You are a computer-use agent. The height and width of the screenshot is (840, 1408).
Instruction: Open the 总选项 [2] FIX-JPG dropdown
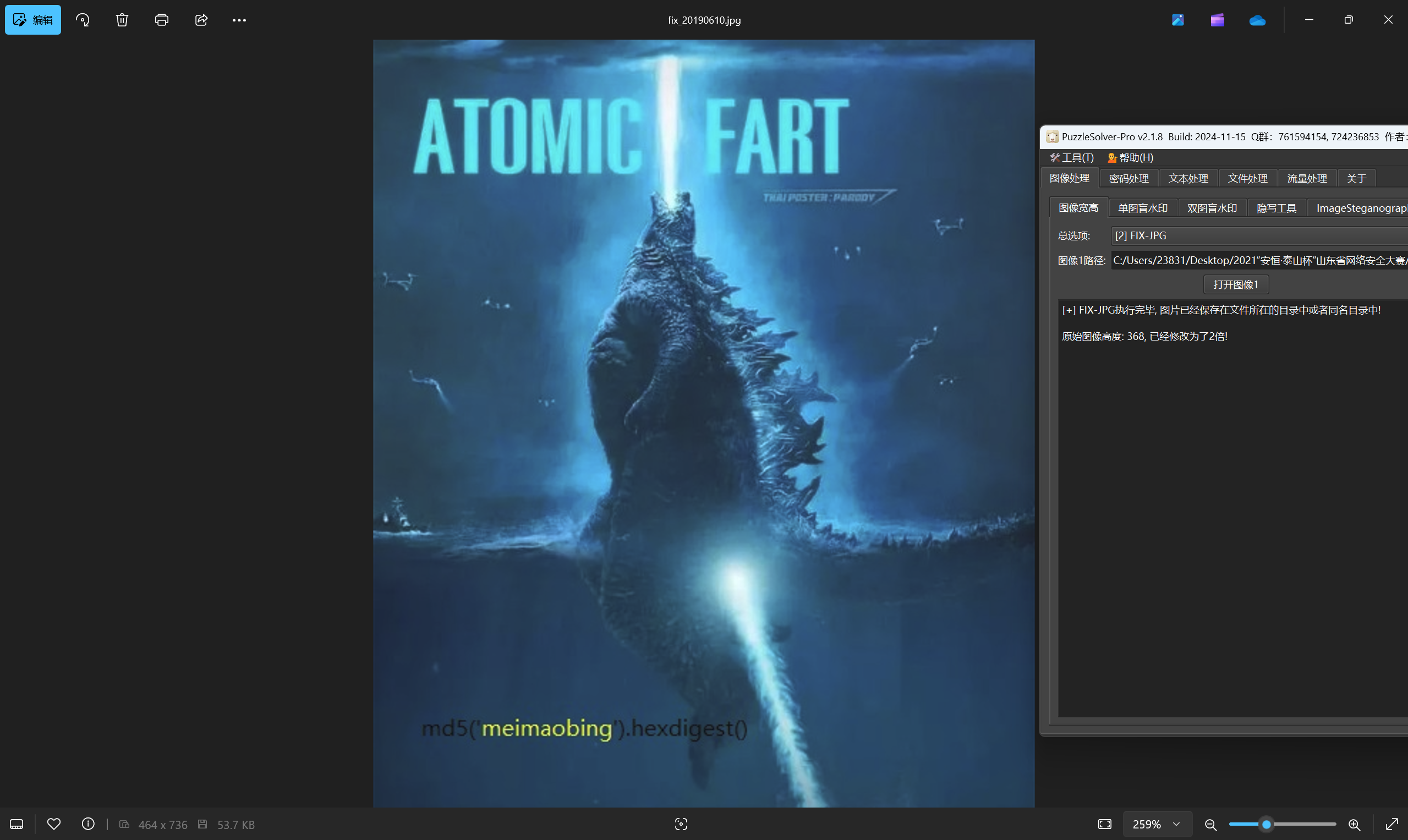click(1259, 235)
